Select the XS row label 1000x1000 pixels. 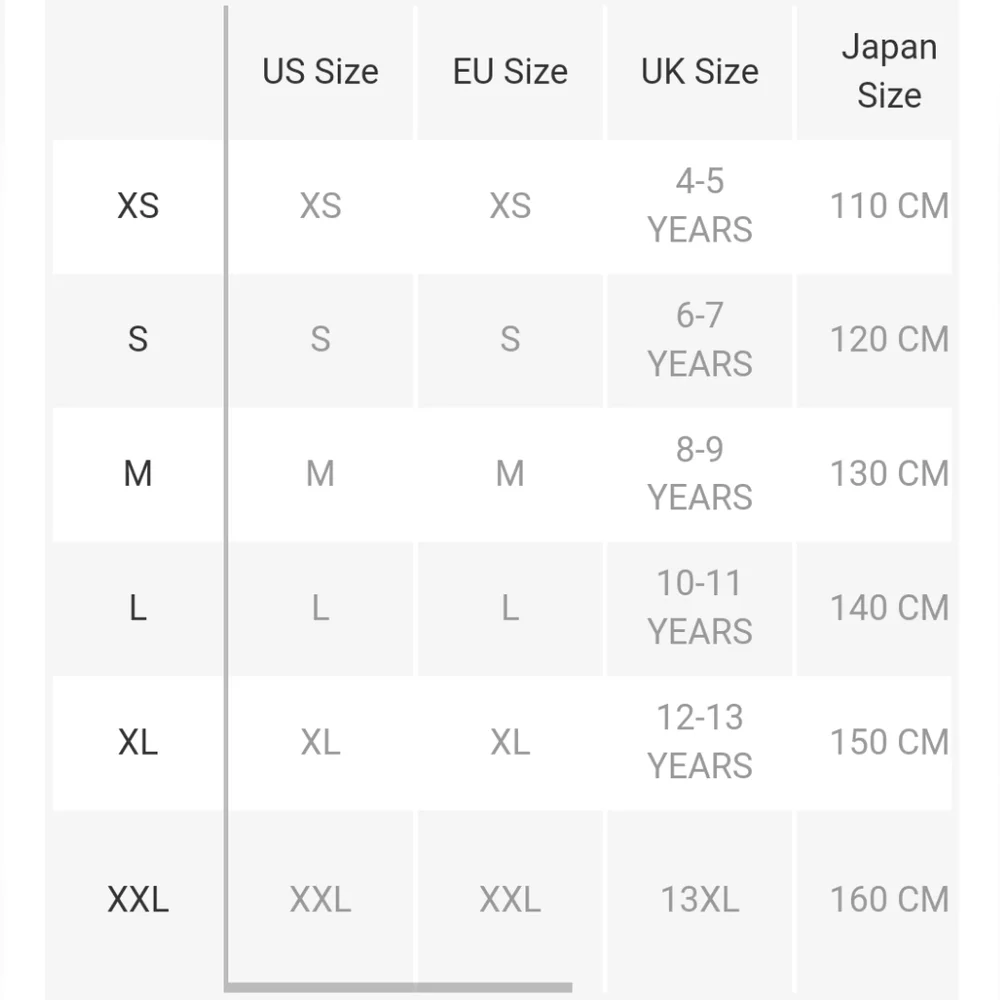pyautogui.click(x=138, y=206)
